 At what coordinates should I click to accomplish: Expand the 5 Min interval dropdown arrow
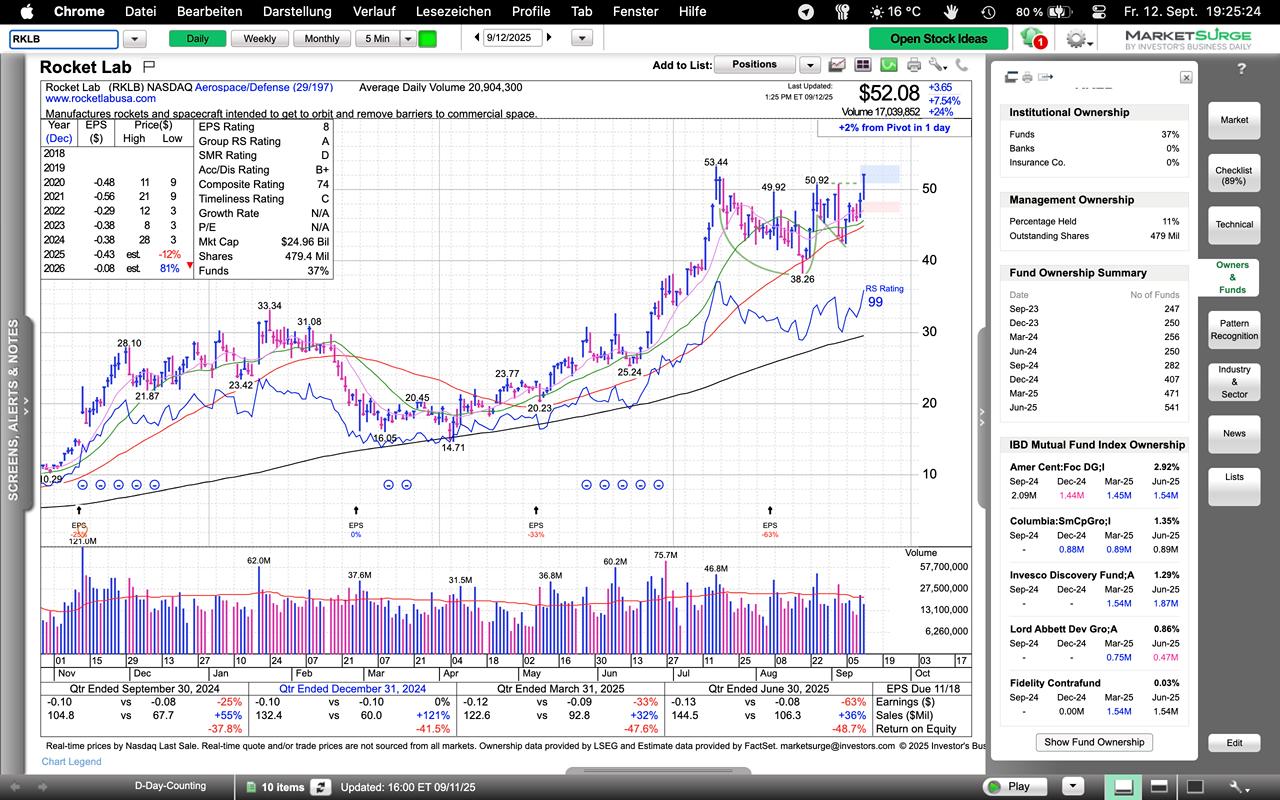point(407,39)
